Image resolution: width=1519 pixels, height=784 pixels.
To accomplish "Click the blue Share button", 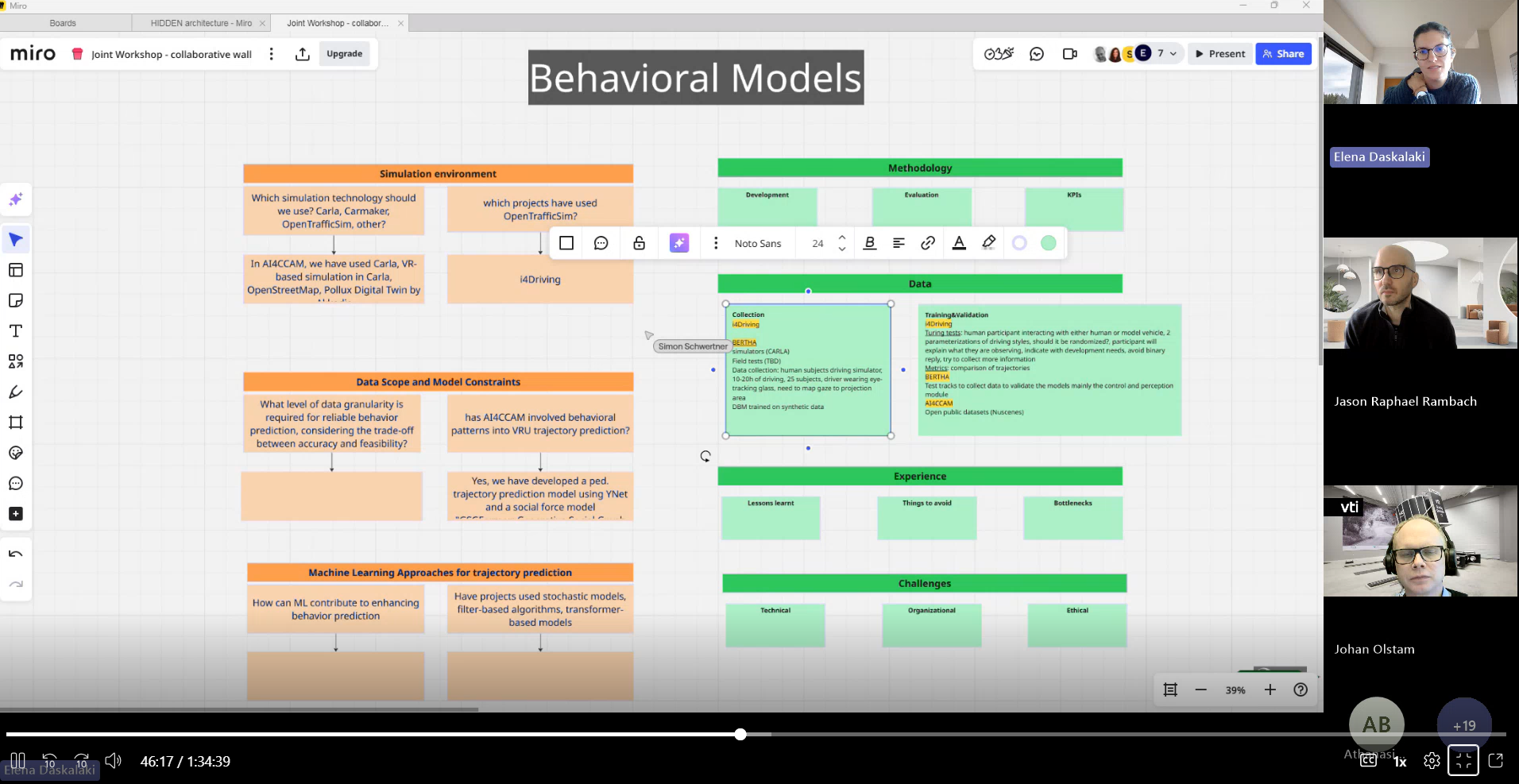I will click(x=1283, y=54).
